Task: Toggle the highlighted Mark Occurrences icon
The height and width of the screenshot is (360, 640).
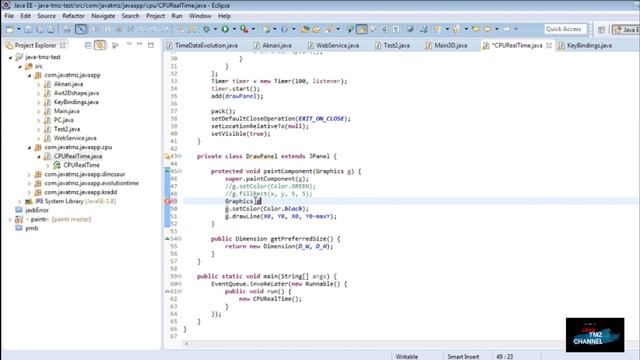Action: (362, 29)
